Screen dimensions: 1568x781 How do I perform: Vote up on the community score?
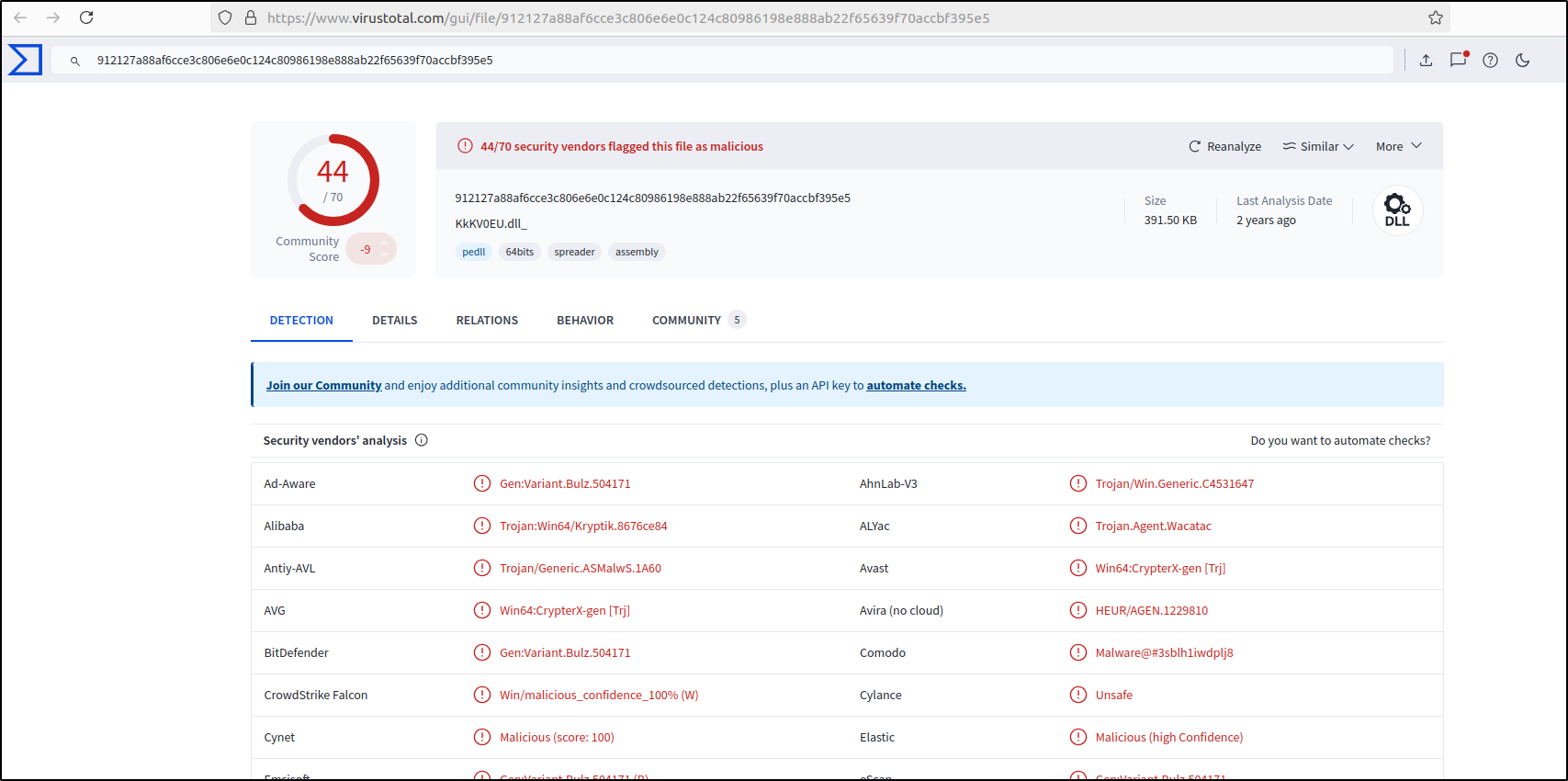[384, 243]
